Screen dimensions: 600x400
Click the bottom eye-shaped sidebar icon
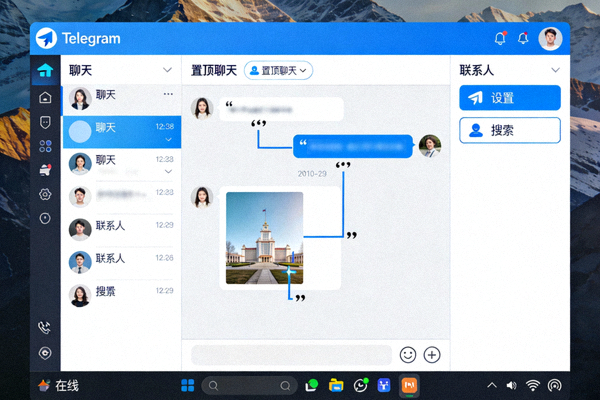pos(45,353)
